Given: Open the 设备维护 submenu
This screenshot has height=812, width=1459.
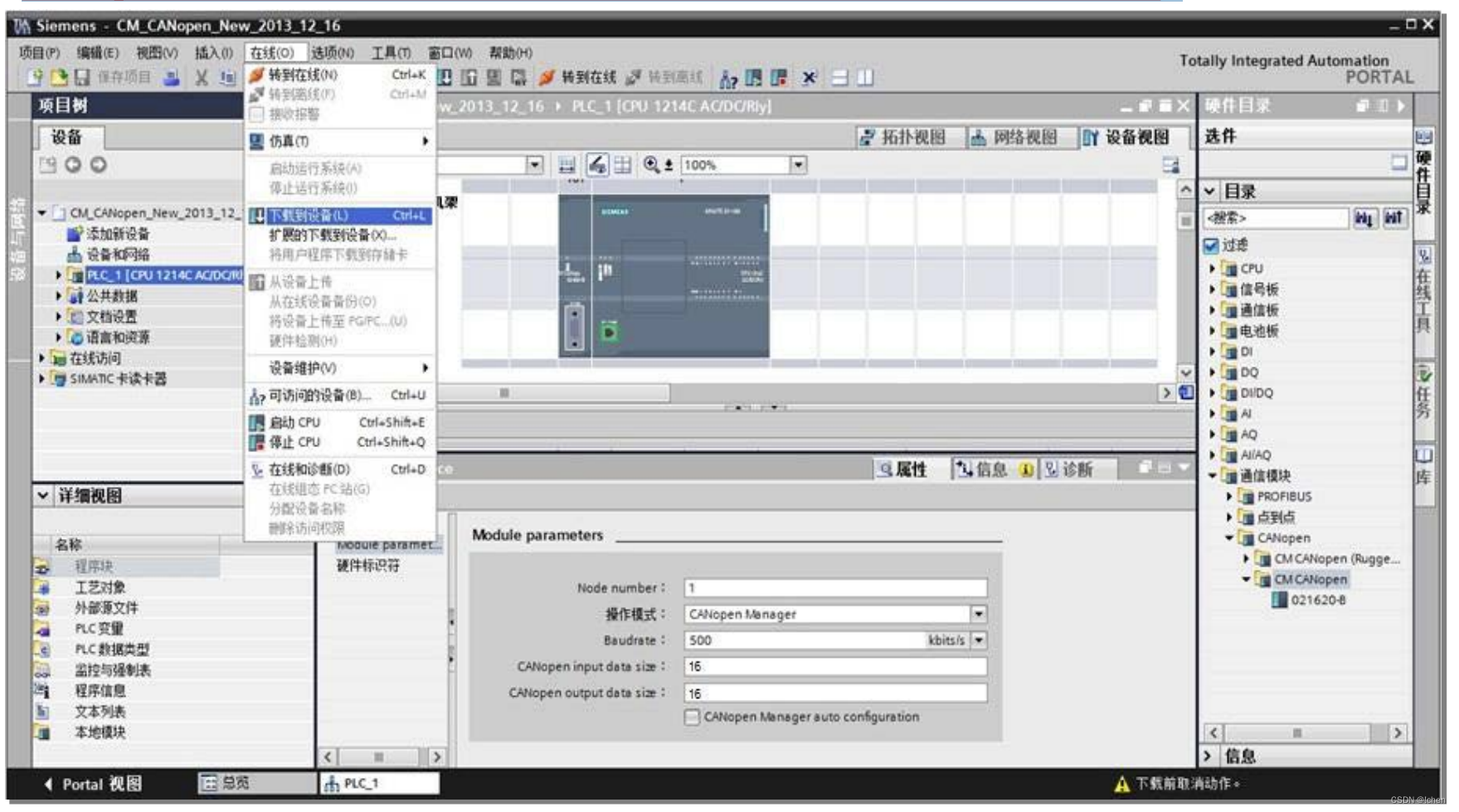Looking at the screenshot, I should pos(340,367).
